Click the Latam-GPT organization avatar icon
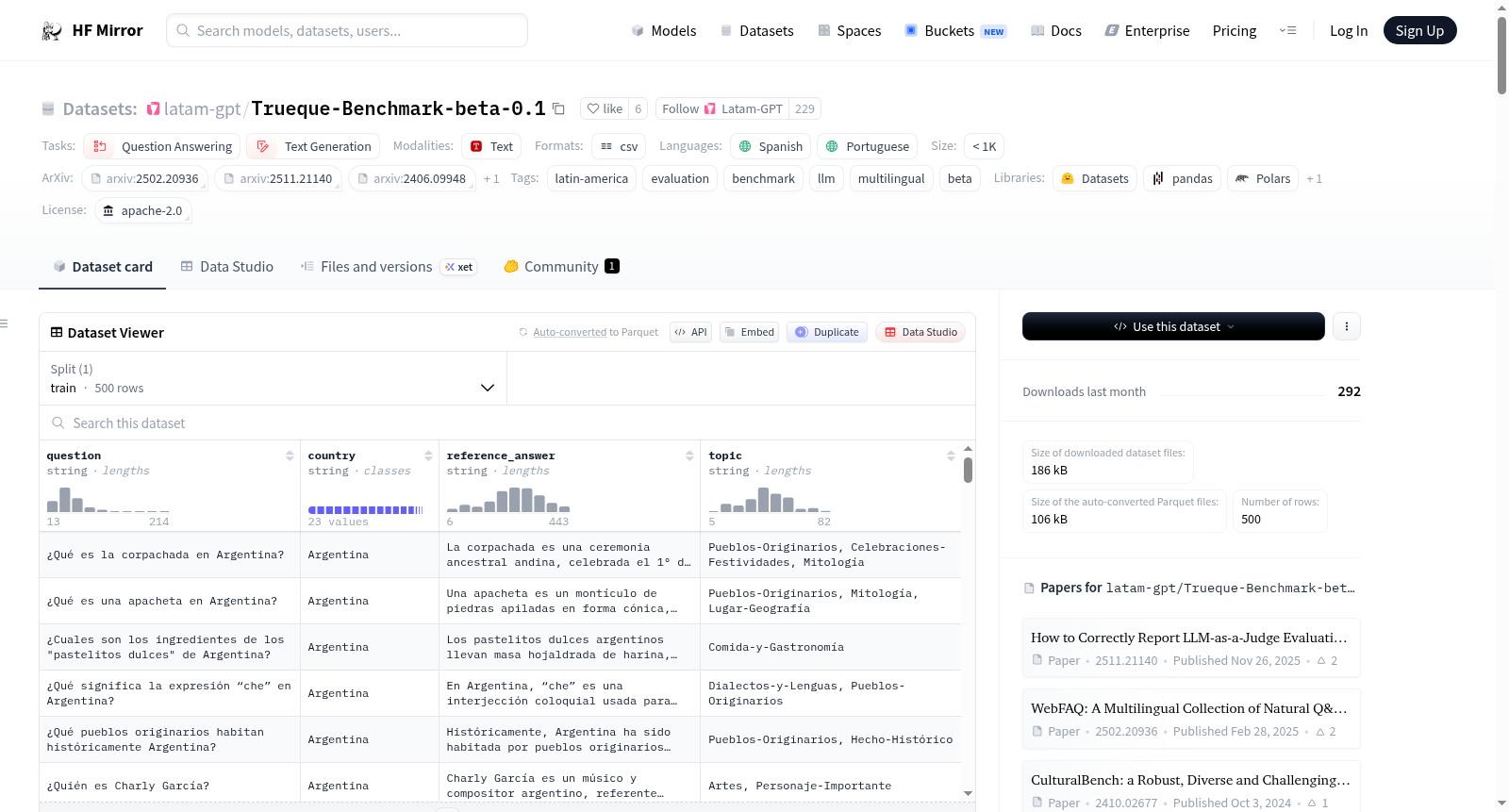Viewport: 1509px width, 812px height. 154,109
